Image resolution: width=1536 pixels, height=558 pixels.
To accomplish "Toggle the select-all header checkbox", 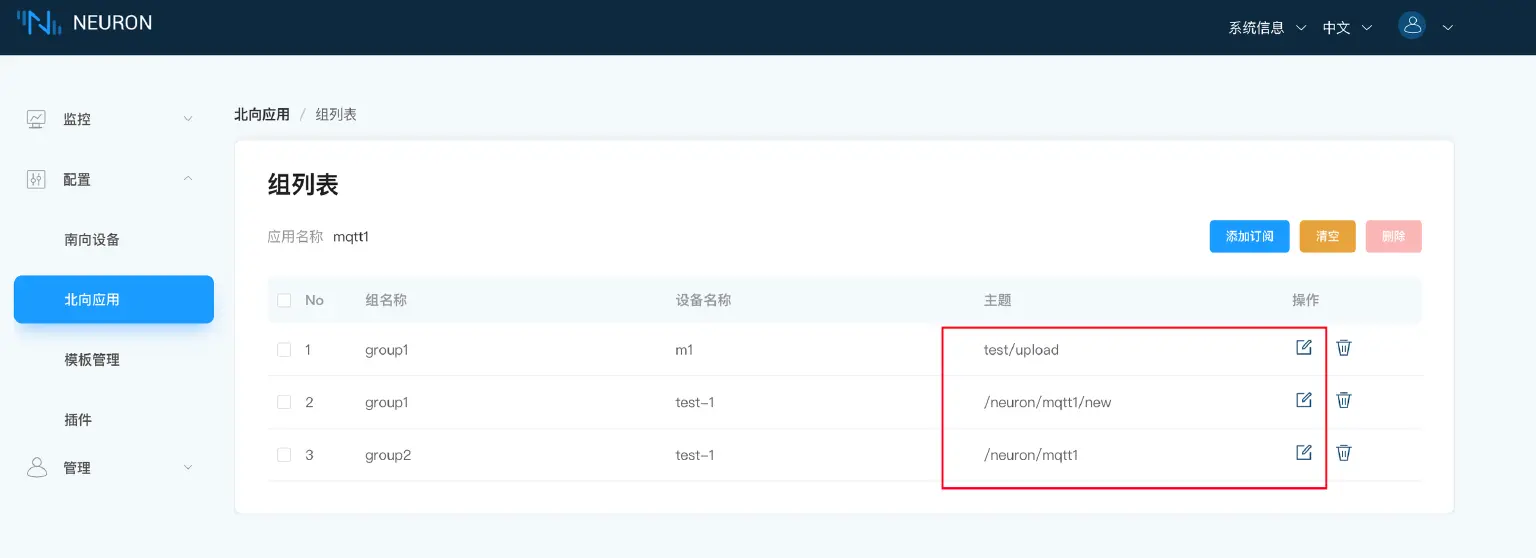I will pyautogui.click(x=284, y=300).
